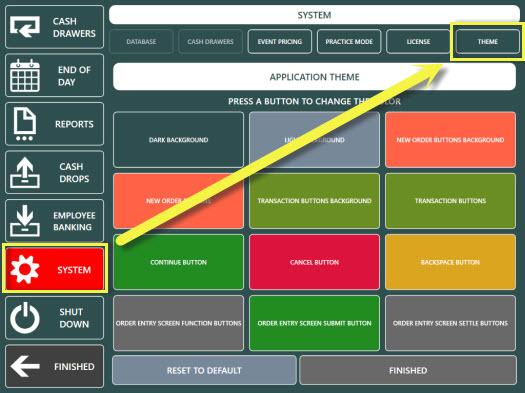Click the Shut Down power icon
The image size is (525, 393).
point(25,318)
